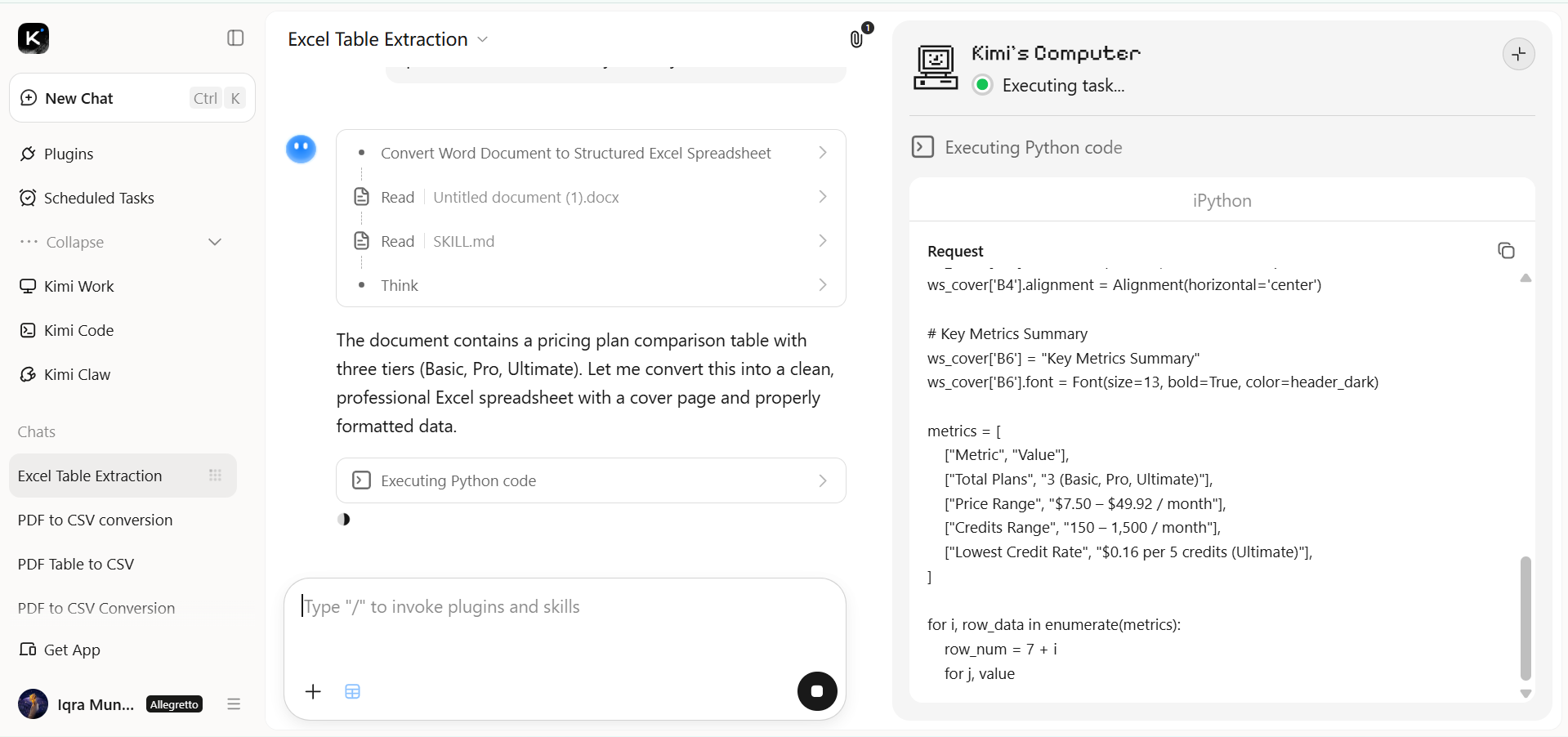The image size is (1568, 737).
Task: Click the green Executing task status indicator
Action: (x=983, y=85)
